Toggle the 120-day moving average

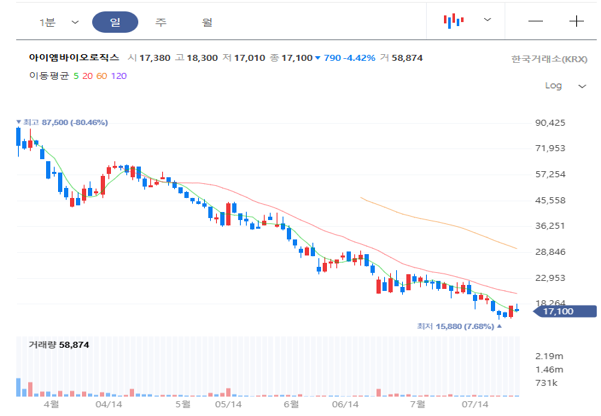(x=119, y=76)
